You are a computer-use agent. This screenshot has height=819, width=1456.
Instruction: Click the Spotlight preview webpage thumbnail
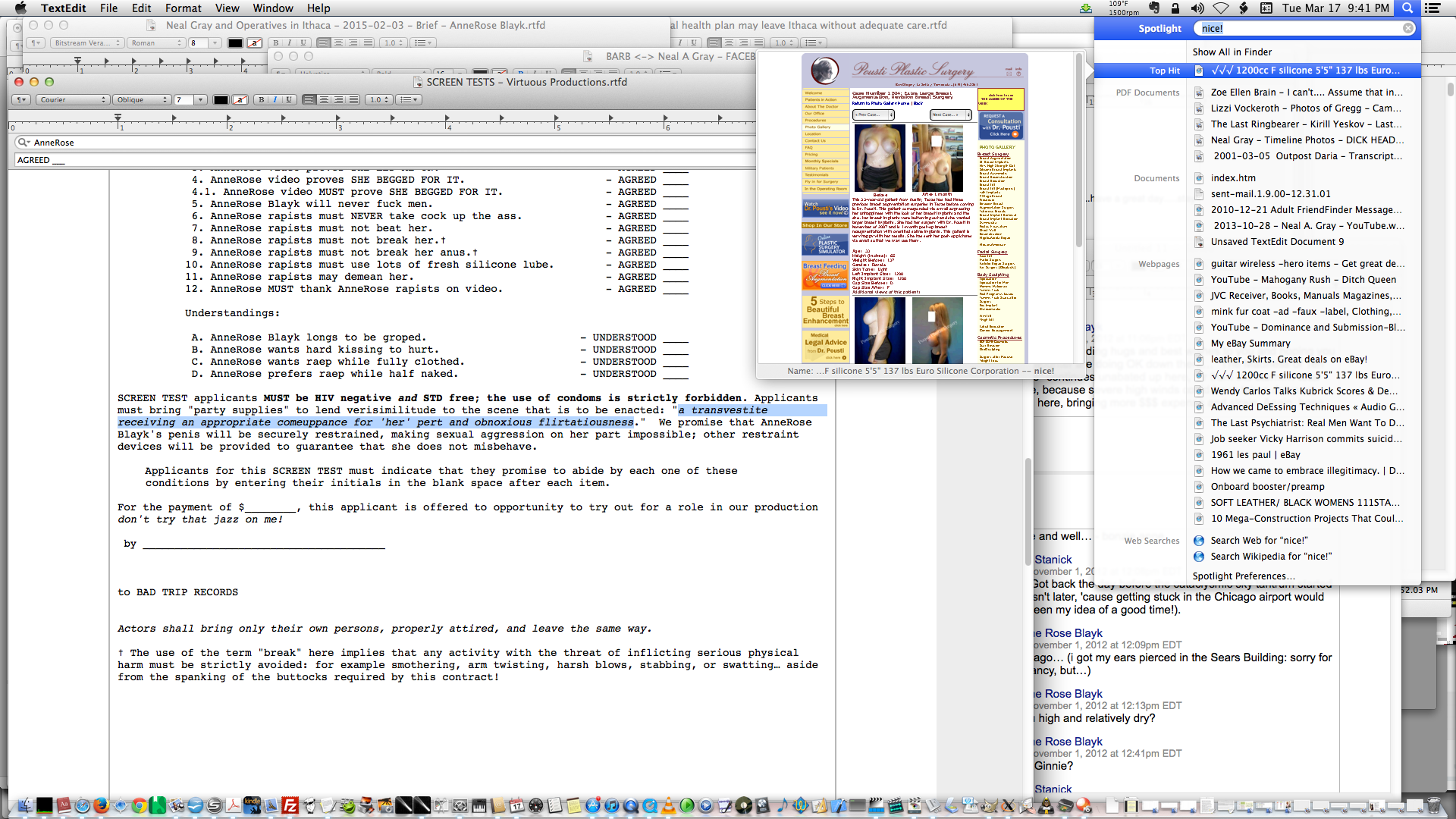(x=915, y=208)
